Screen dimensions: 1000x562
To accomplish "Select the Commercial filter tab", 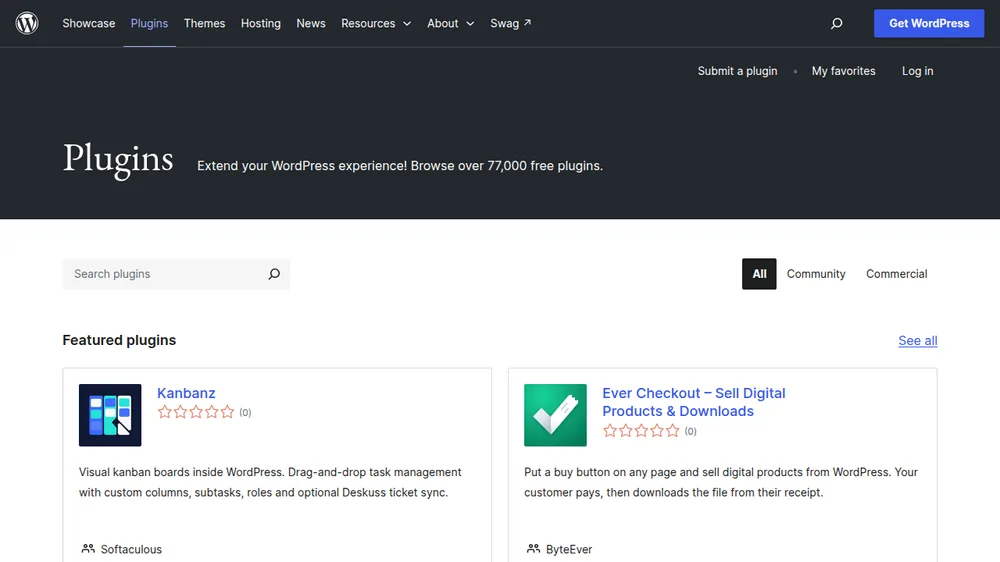I will [896, 274].
